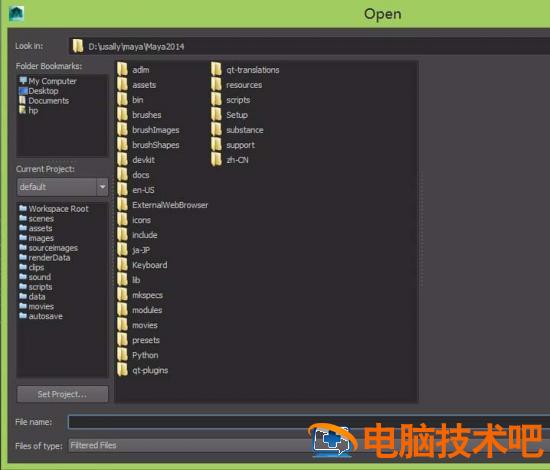Select the Keyboard folder
Screen dimensions: 550x470
pyautogui.click(x=142, y=265)
